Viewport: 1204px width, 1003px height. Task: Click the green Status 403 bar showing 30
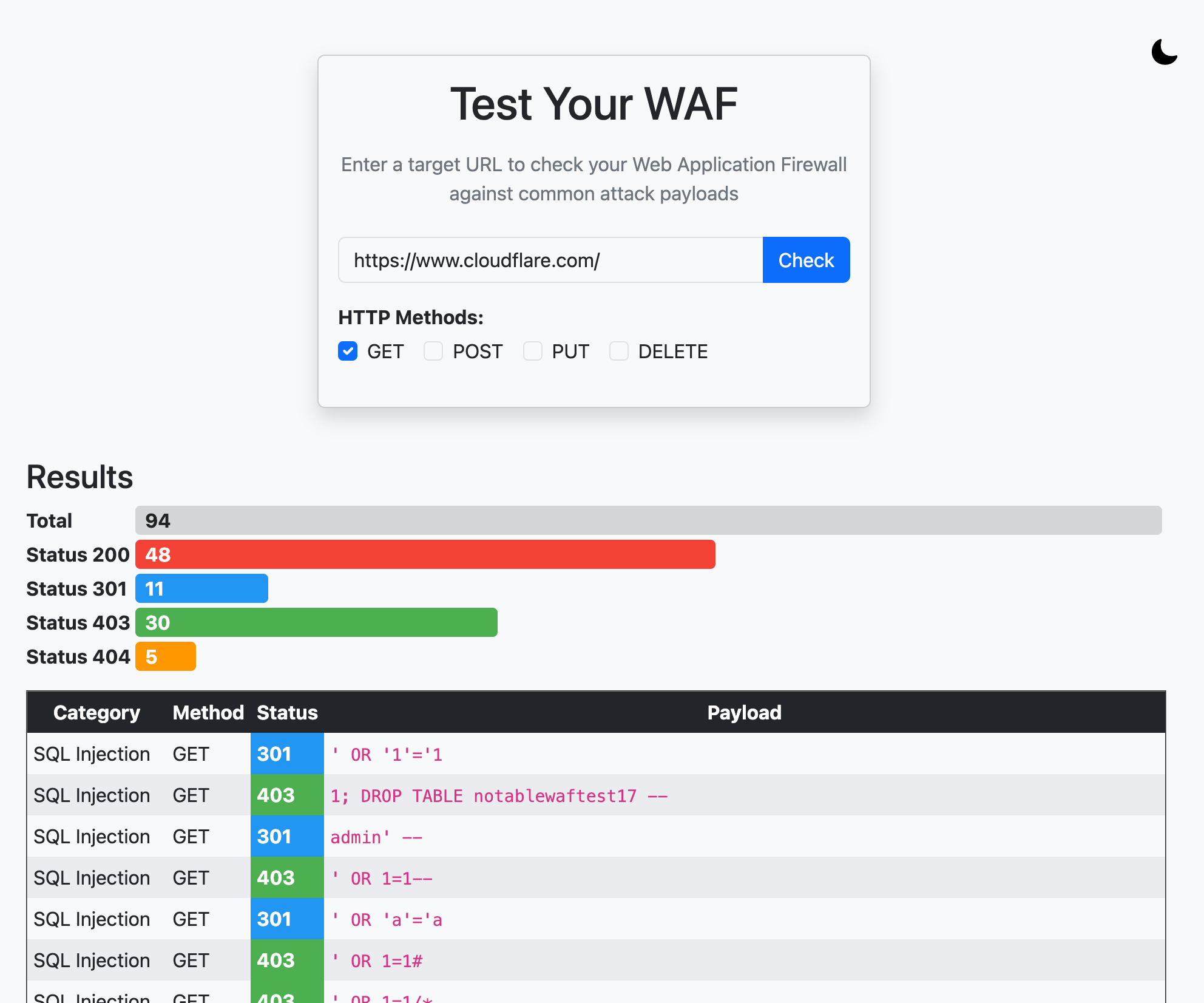pyautogui.click(x=316, y=622)
